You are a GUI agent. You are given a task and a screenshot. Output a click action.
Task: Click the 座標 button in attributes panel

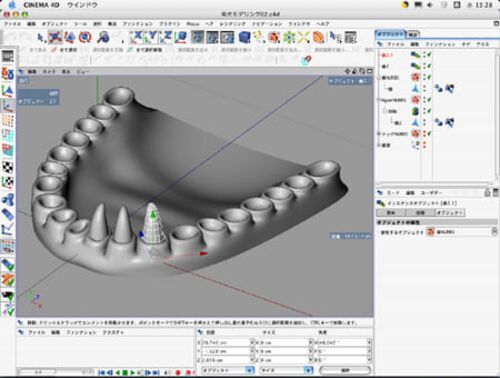point(420,212)
